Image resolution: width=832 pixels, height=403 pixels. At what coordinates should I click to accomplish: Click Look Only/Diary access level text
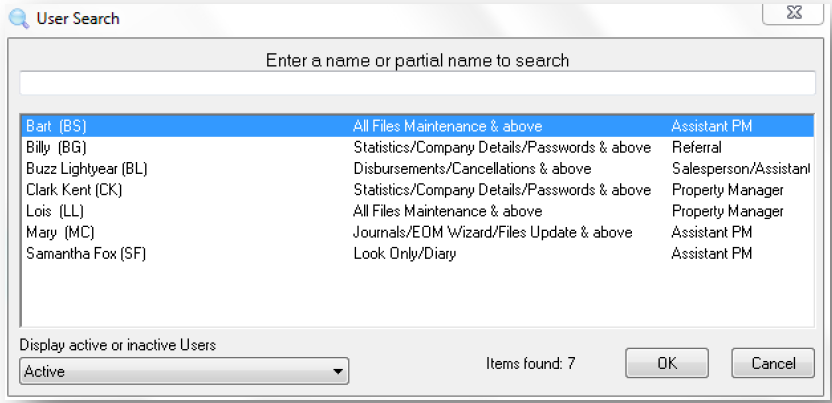[x=404, y=253]
